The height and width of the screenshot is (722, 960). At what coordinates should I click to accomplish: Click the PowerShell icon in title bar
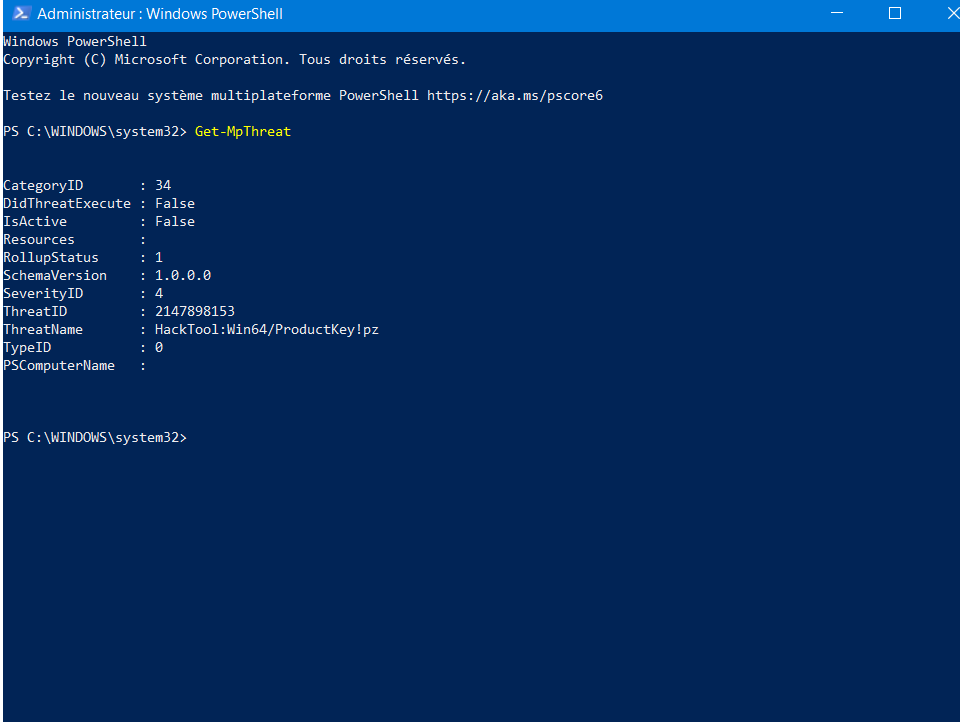pos(21,13)
